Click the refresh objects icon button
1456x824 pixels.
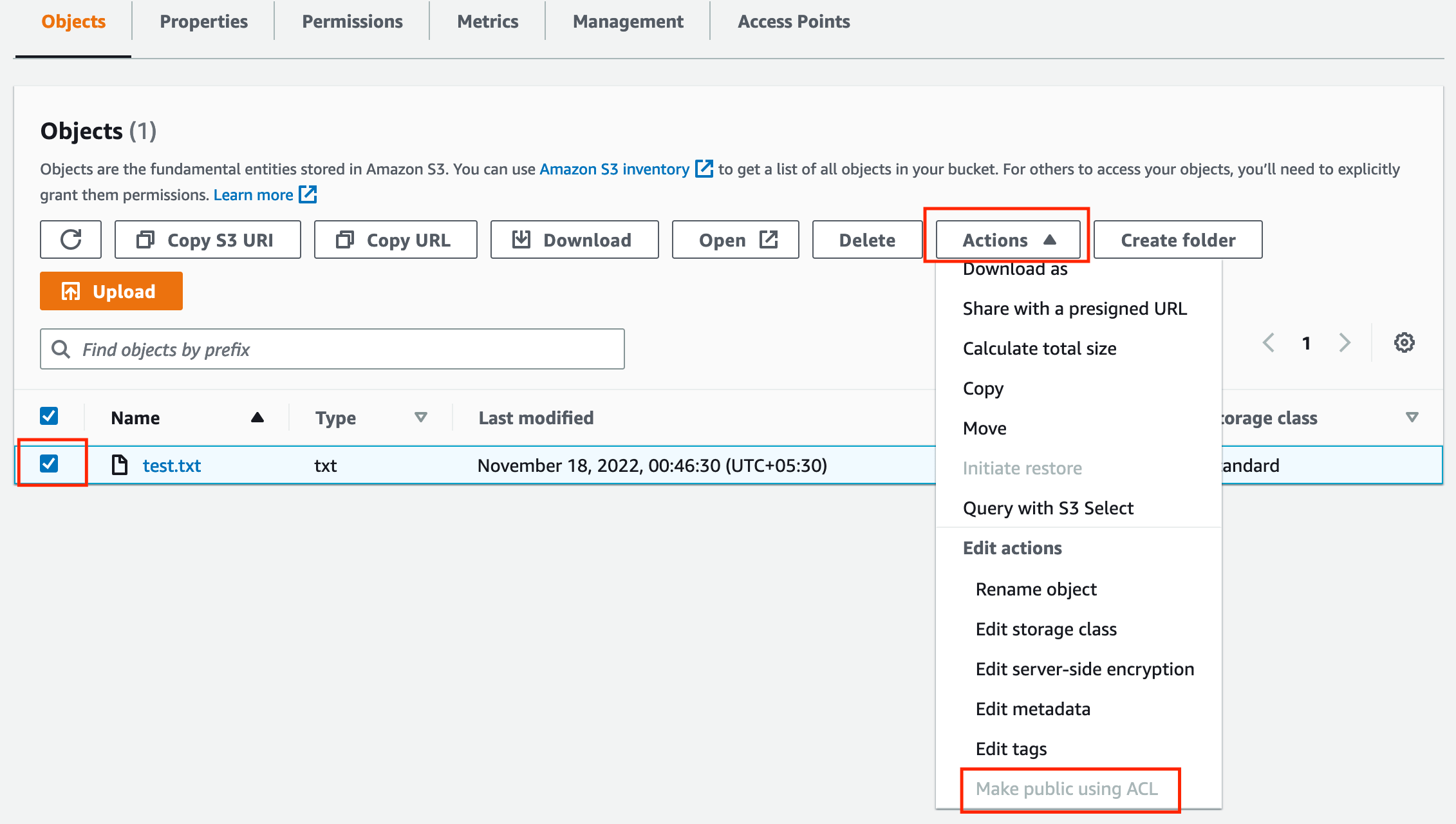71,239
